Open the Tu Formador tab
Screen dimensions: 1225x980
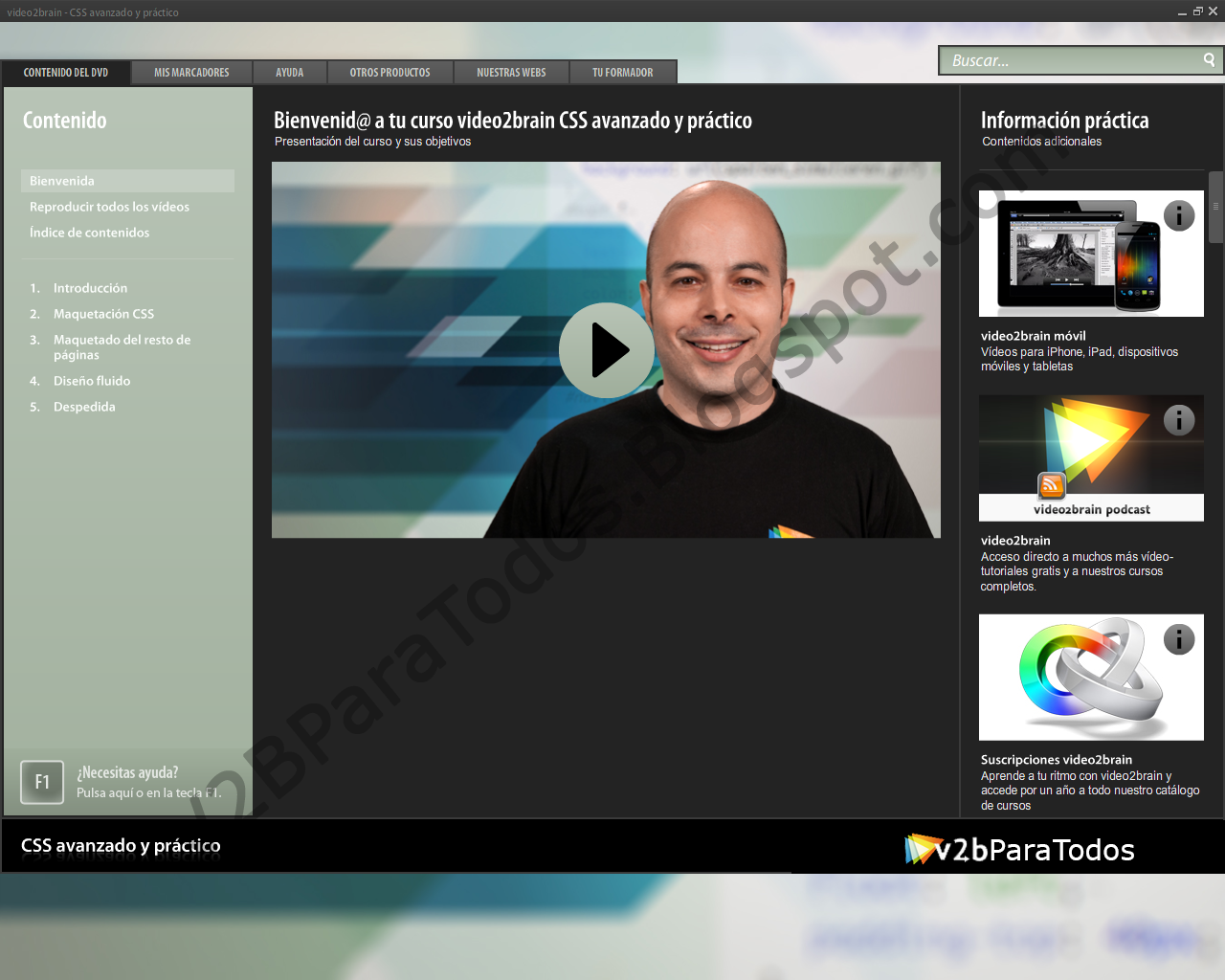(623, 73)
